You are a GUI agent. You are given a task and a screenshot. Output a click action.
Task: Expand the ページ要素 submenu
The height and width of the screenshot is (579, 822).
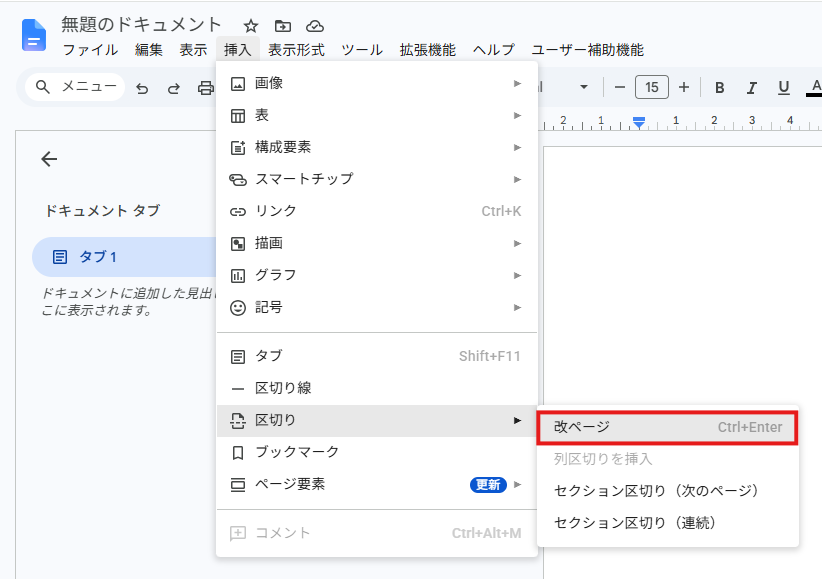click(377, 484)
